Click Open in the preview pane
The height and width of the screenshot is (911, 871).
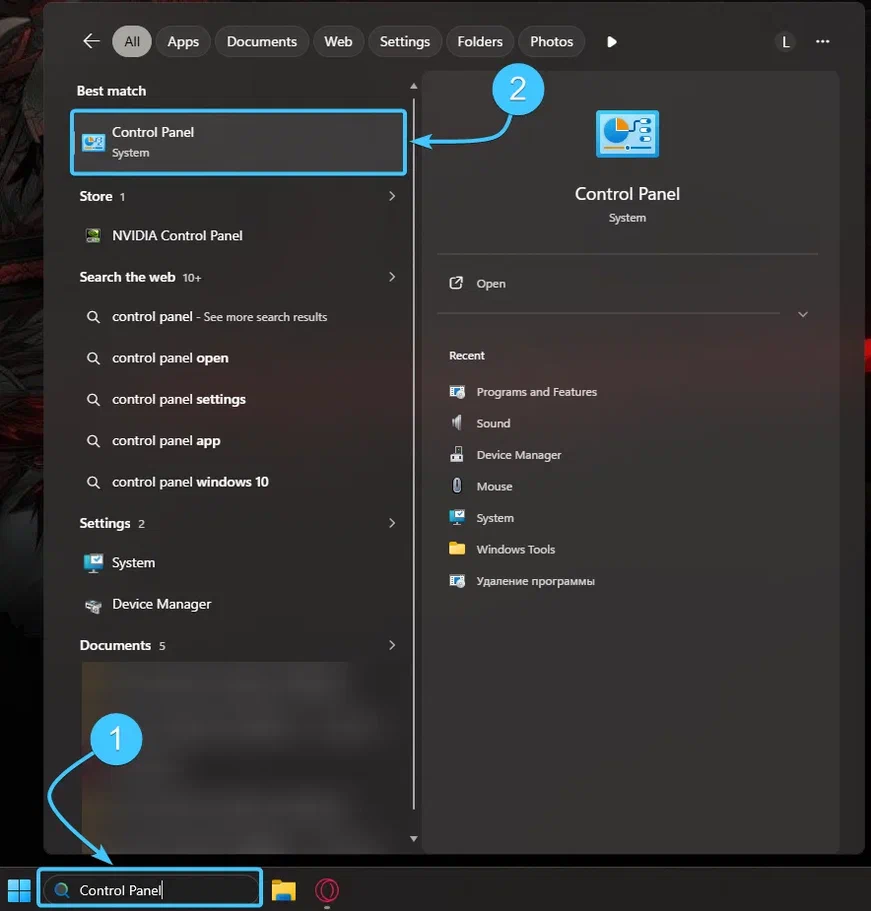[491, 284]
